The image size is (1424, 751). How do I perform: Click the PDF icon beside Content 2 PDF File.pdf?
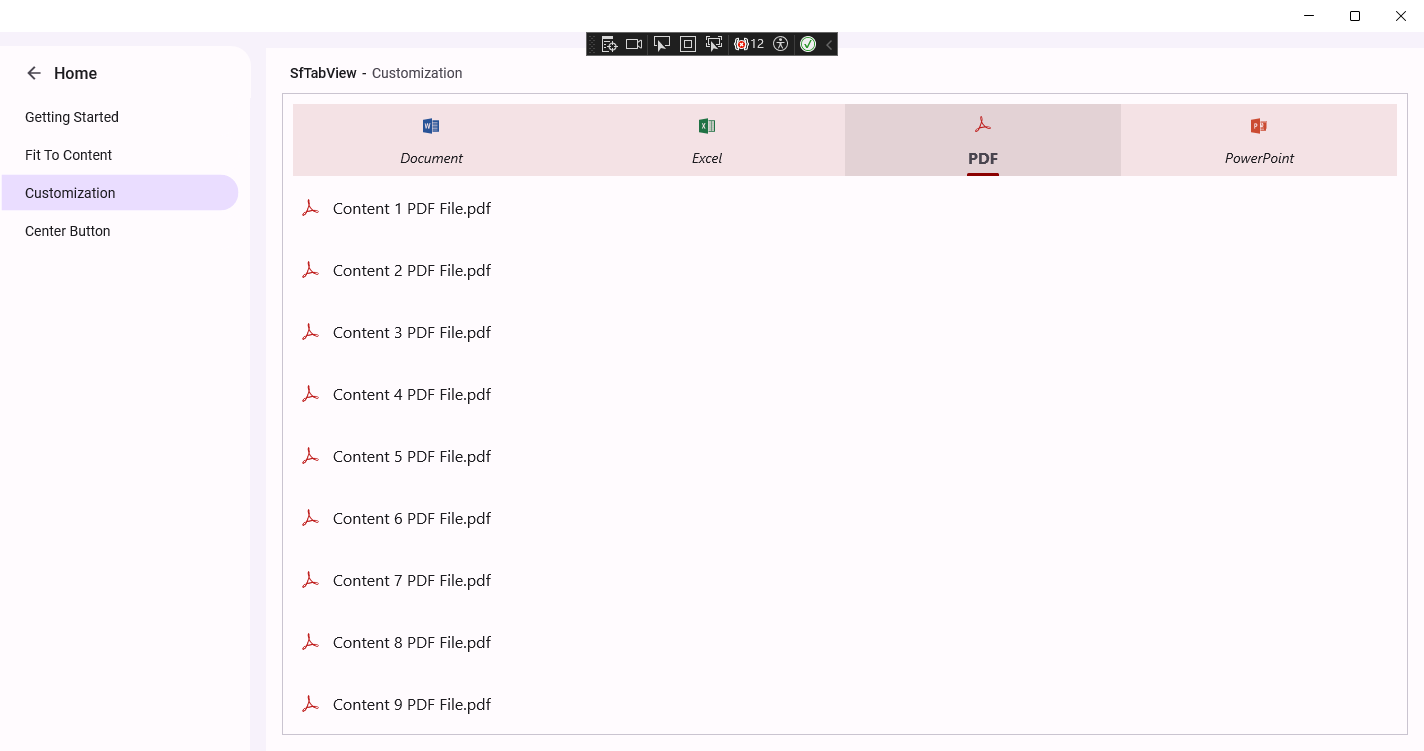tap(311, 270)
